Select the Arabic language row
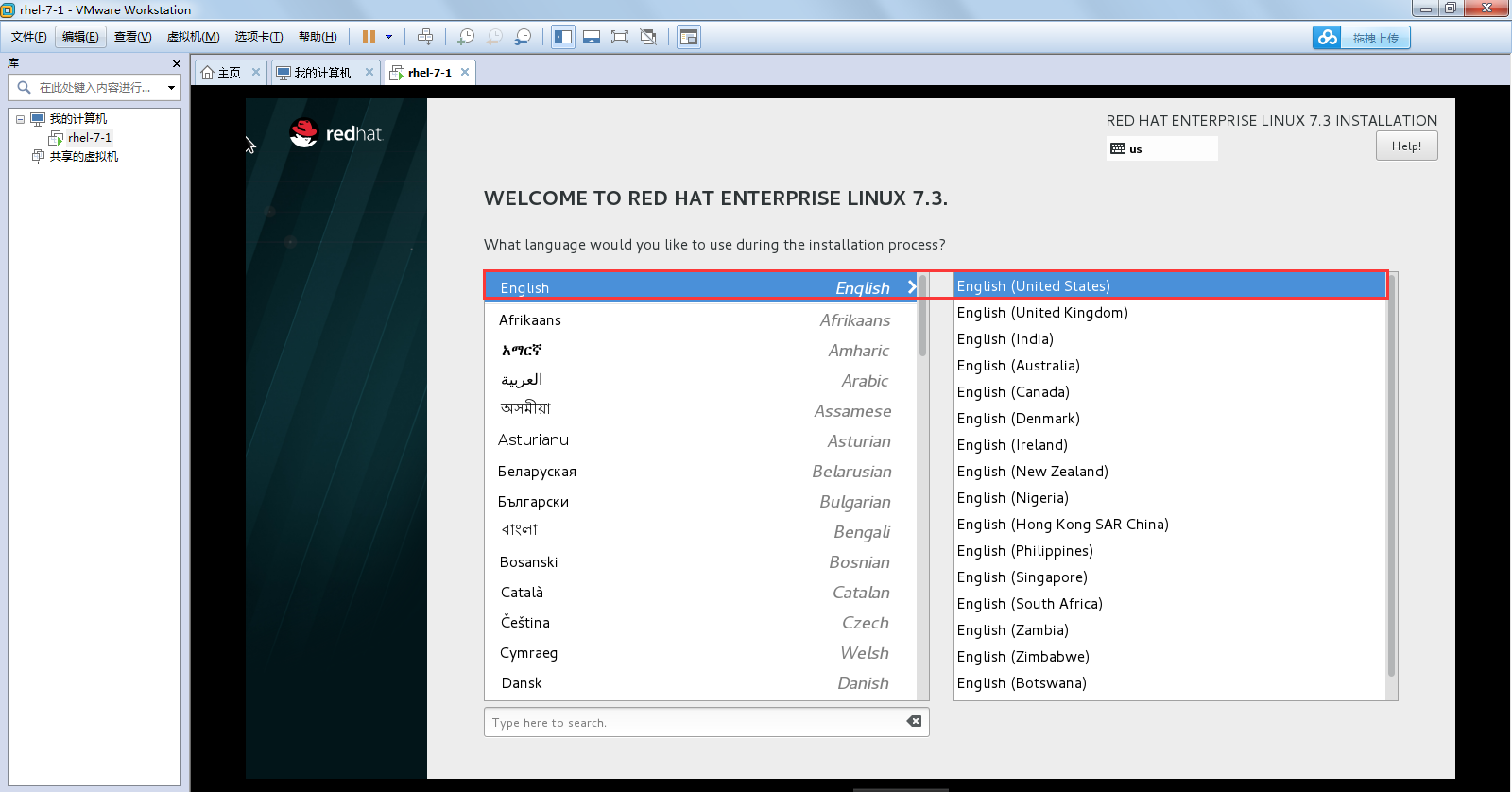Image resolution: width=1512 pixels, height=792 pixels. (700, 381)
